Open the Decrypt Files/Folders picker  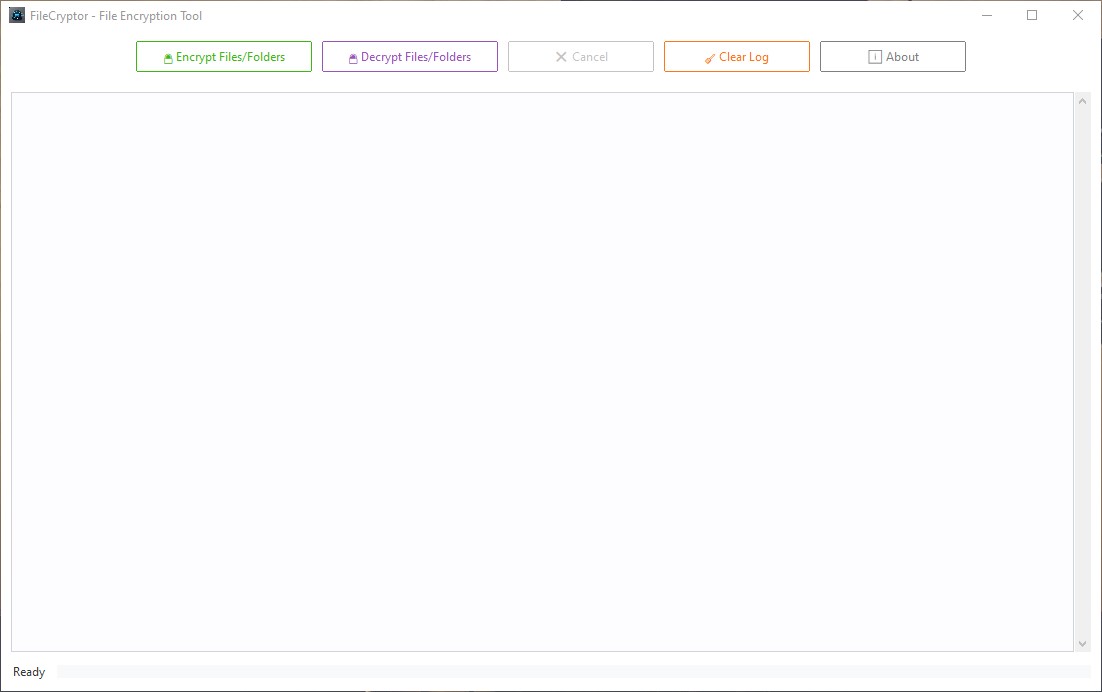coord(409,57)
